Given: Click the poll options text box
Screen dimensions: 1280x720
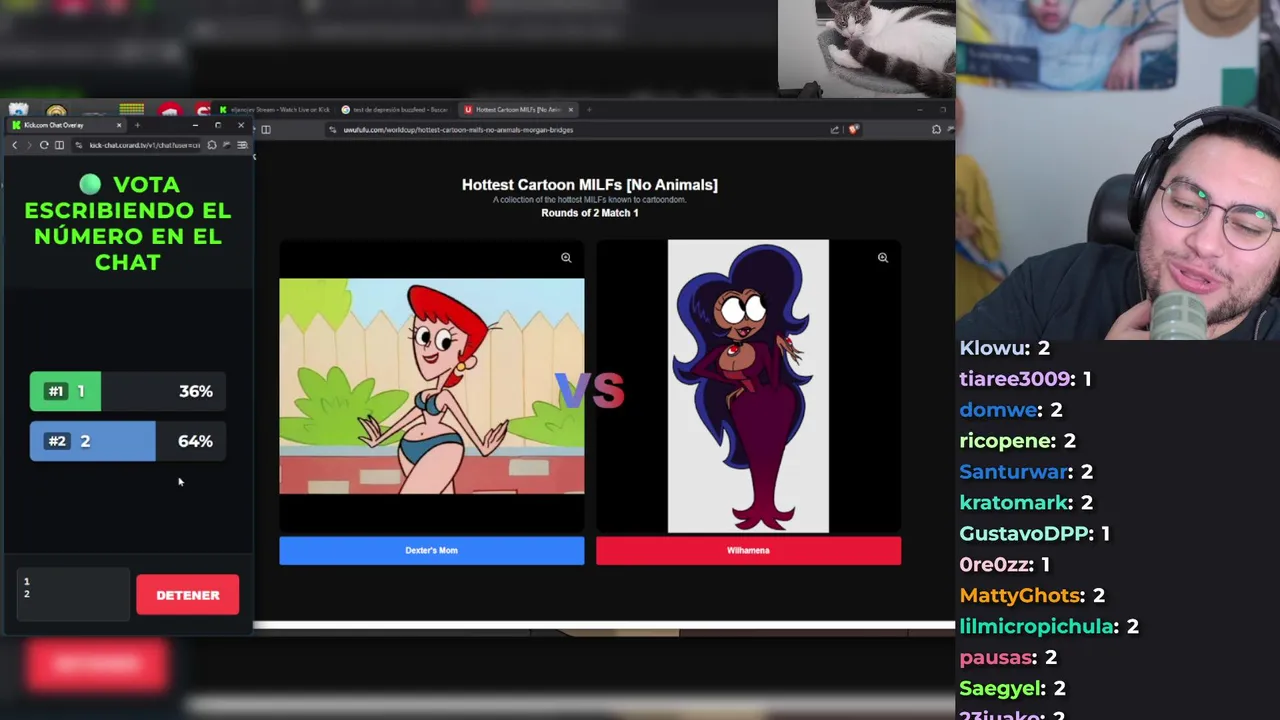Looking at the screenshot, I should click(72, 595).
